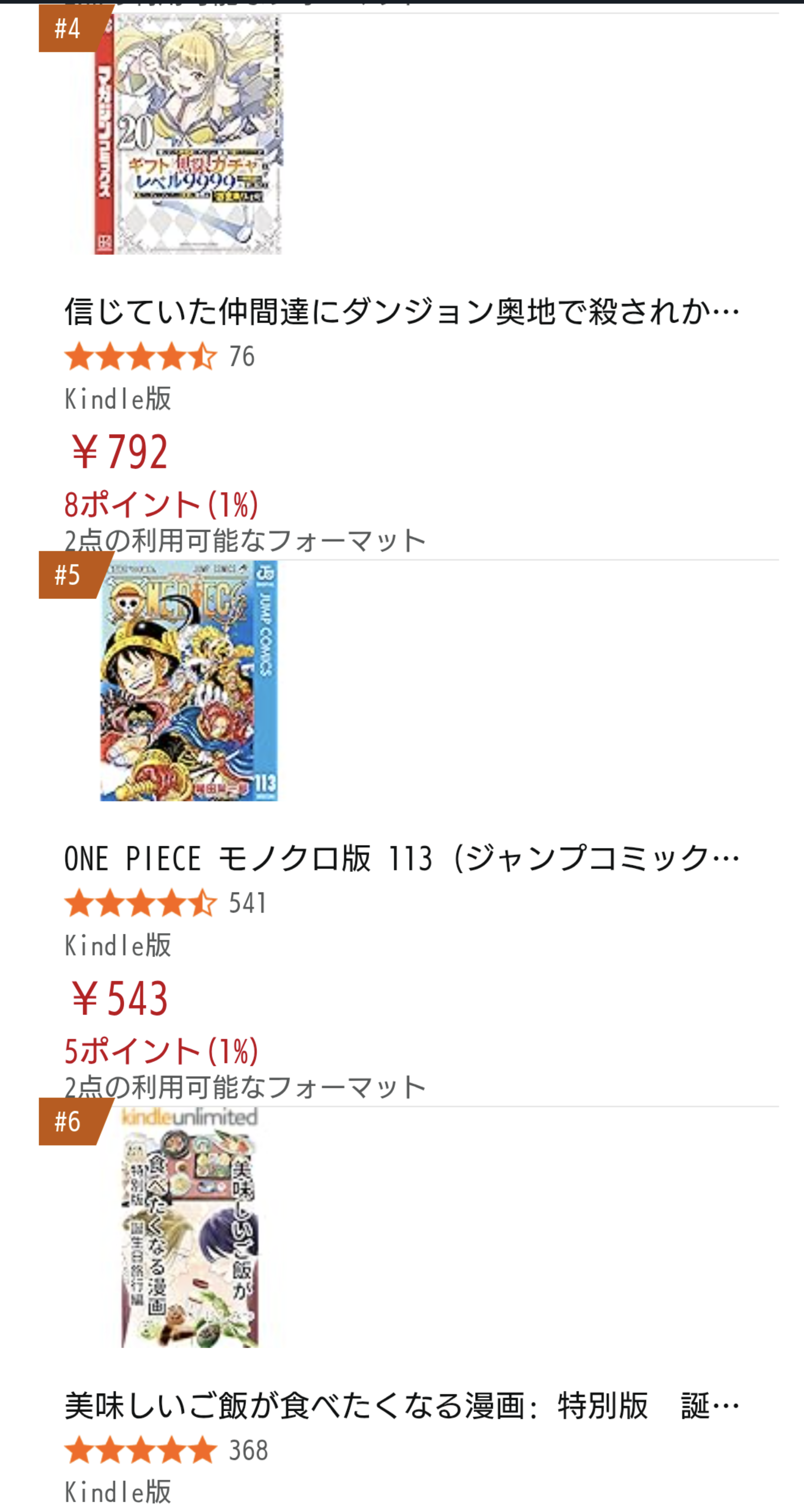The image size is (804, 1512).
Task: Click the star rating icons of rank #4
Action: pyautogui.click(x=141, y=357)
